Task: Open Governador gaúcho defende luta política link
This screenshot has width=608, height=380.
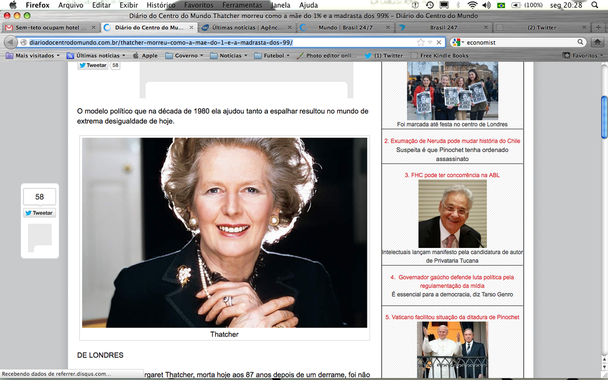Action: coord(452,281)
